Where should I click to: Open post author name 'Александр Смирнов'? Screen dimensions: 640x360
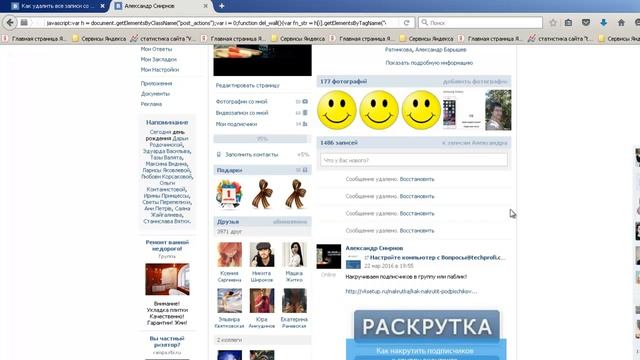(374, 248)
